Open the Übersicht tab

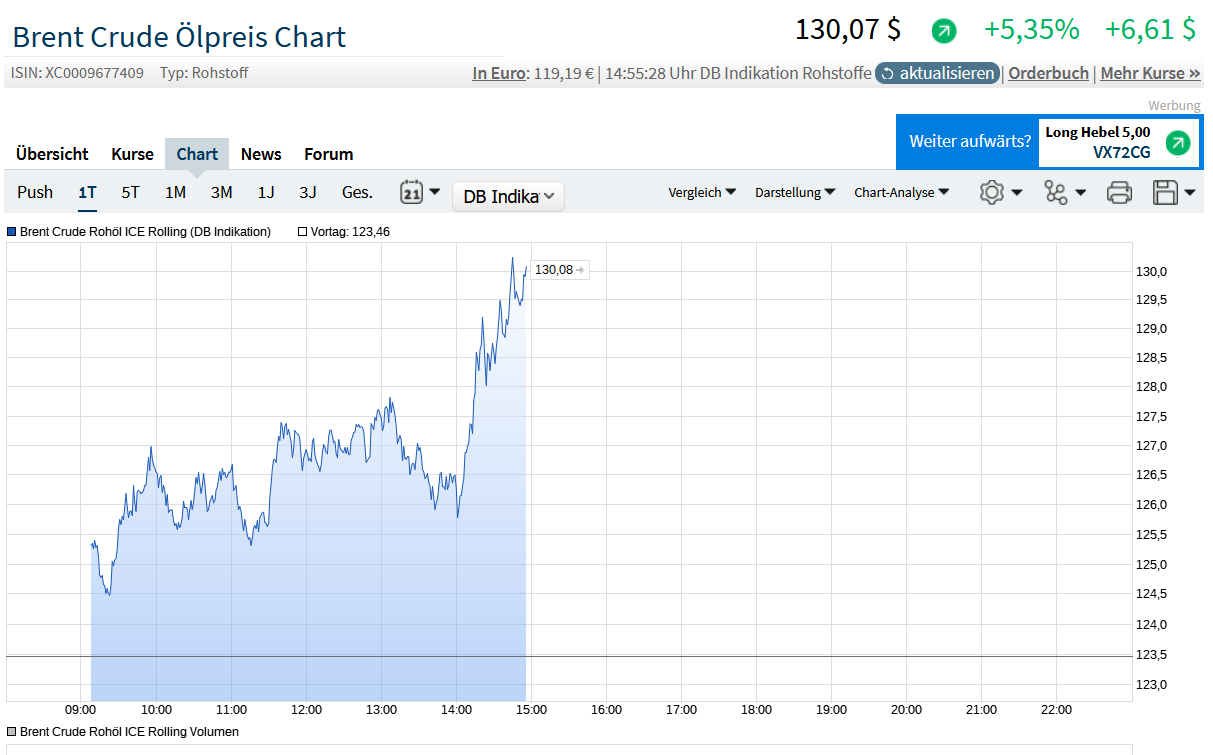click(52, 154)
